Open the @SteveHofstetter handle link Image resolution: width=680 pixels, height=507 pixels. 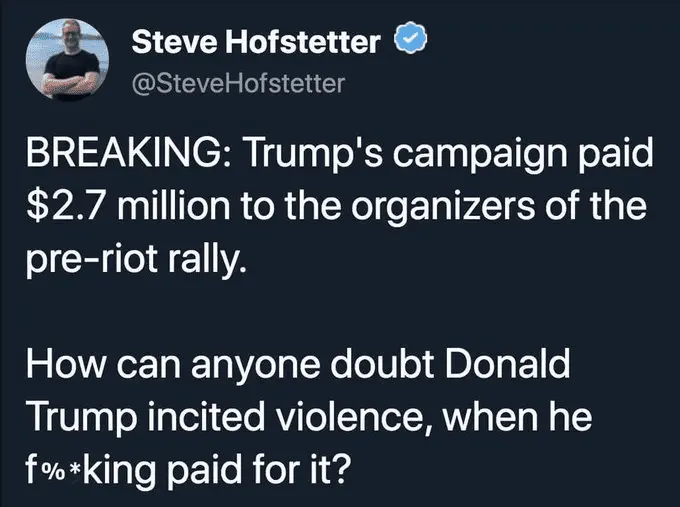238,83
